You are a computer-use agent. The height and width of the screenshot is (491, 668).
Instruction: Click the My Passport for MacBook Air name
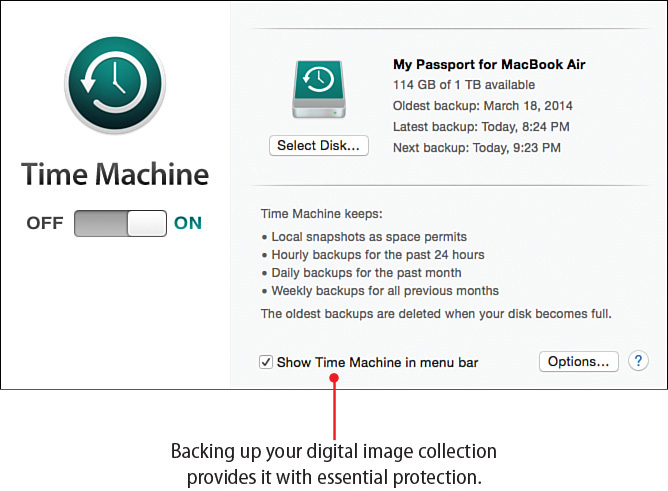coord(489,65)
